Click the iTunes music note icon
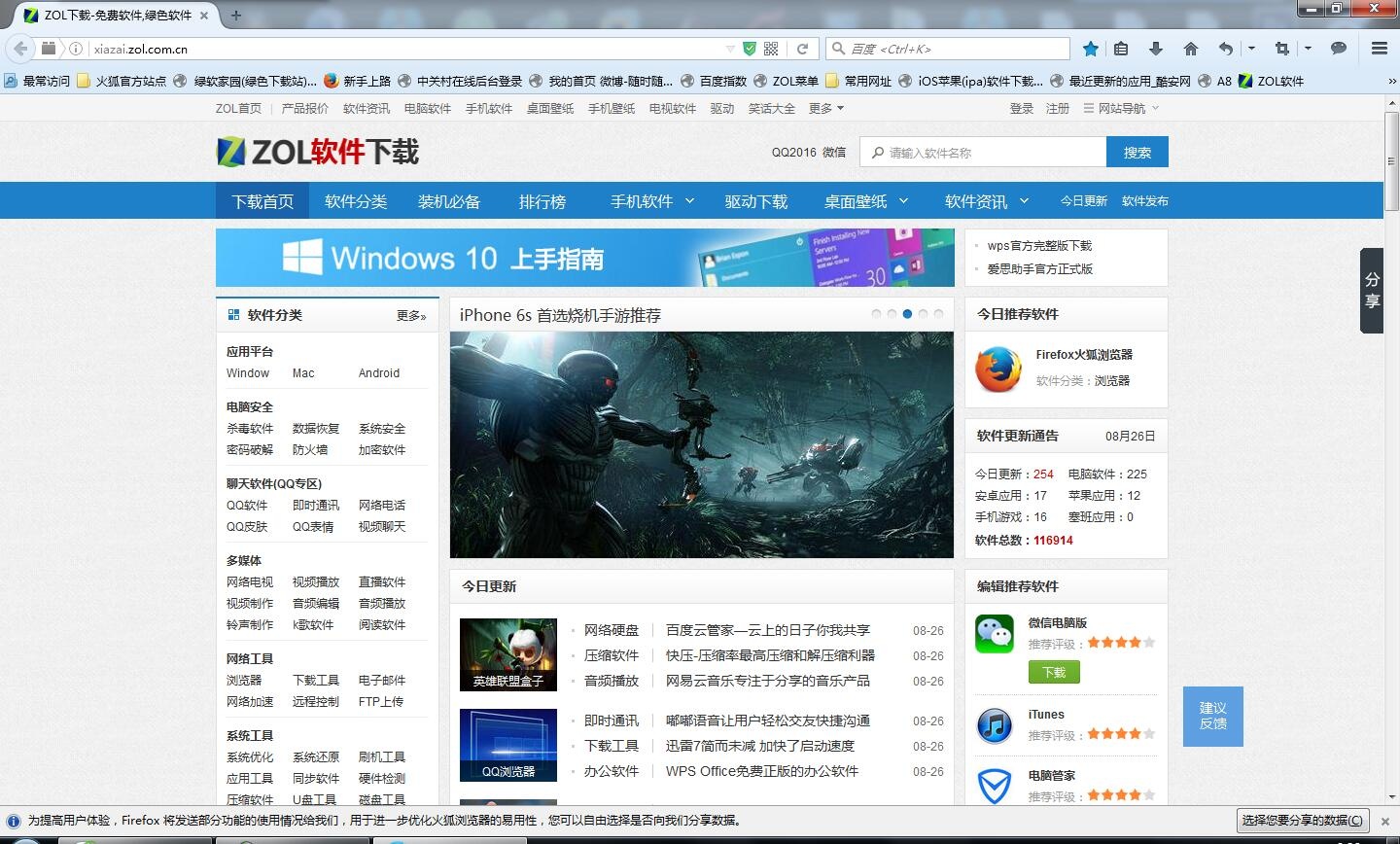The height and width of the screenshot is (844, 1400). tap(995, 725)
